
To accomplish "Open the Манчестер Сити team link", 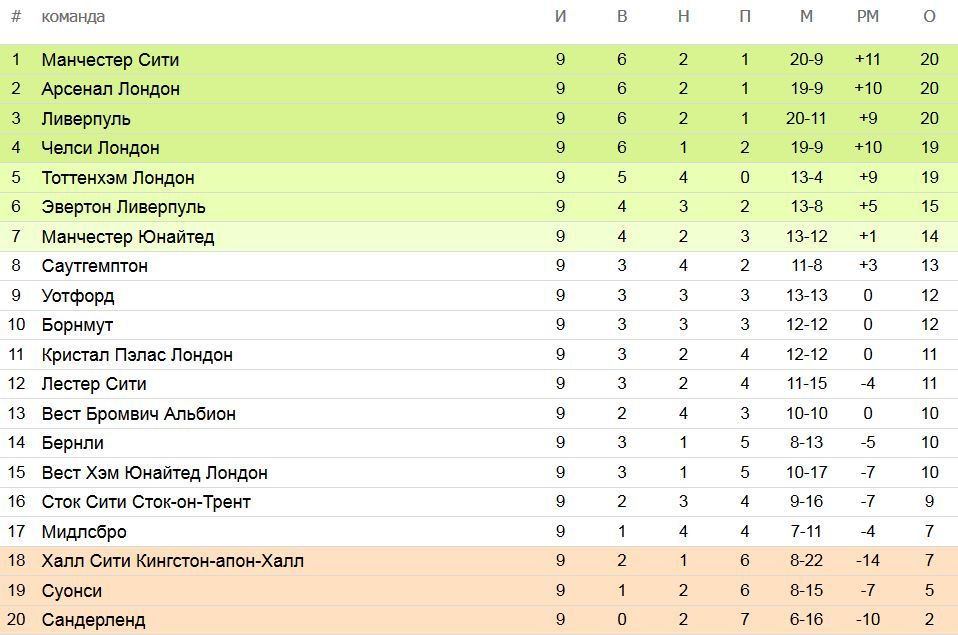I will coord(110,60).
